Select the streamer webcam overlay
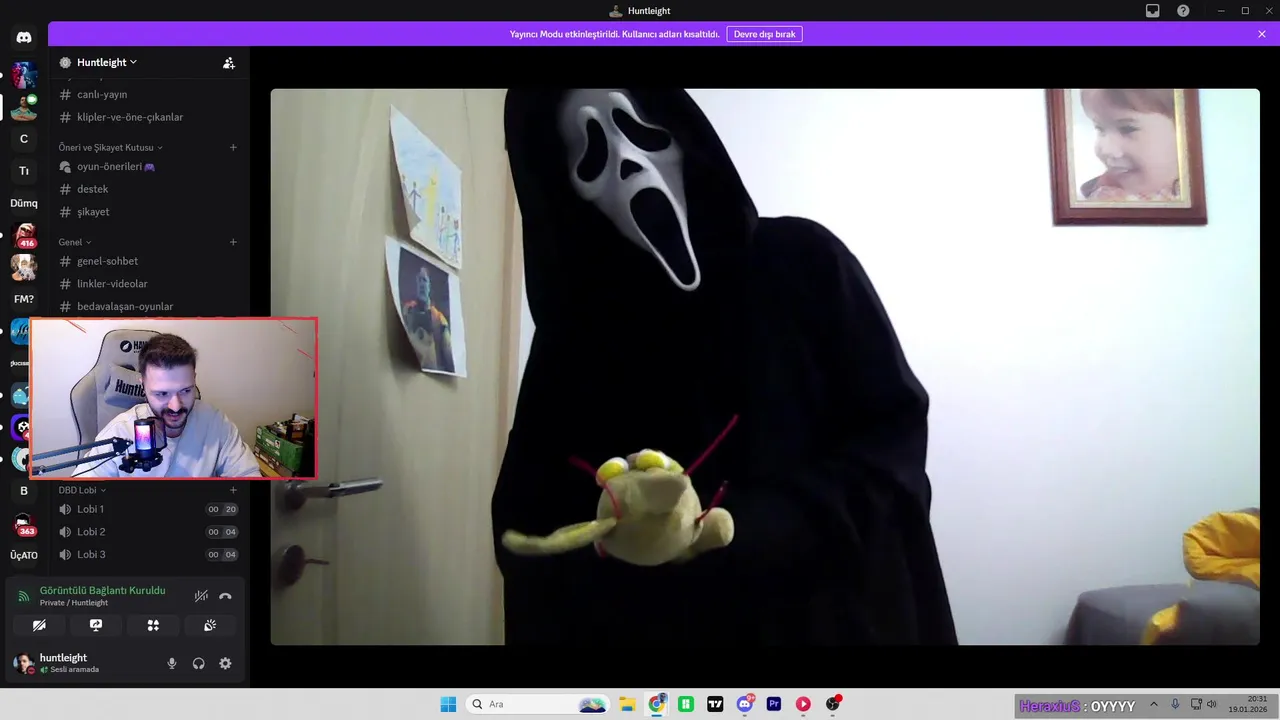1280x720 pixels. [174, 398]
